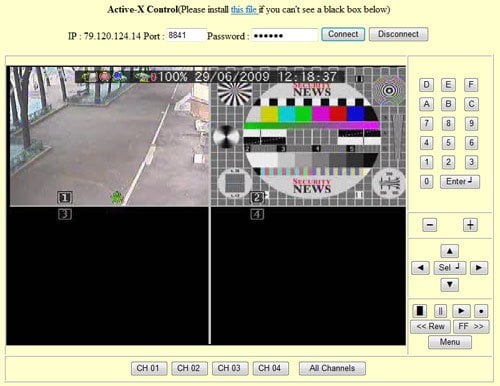
Task: Click the pause playback button
Action: tap(440, 311)
